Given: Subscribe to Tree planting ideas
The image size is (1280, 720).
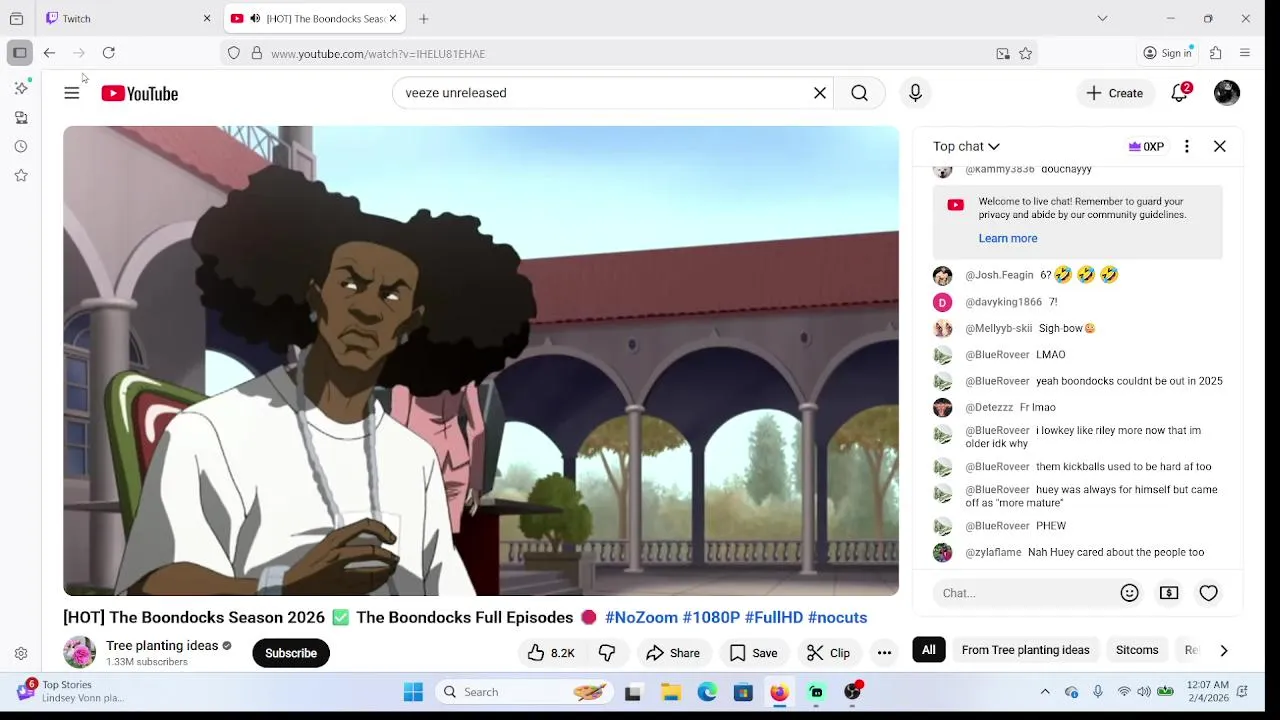Looking at the screenshot, I should pos(291,653).
